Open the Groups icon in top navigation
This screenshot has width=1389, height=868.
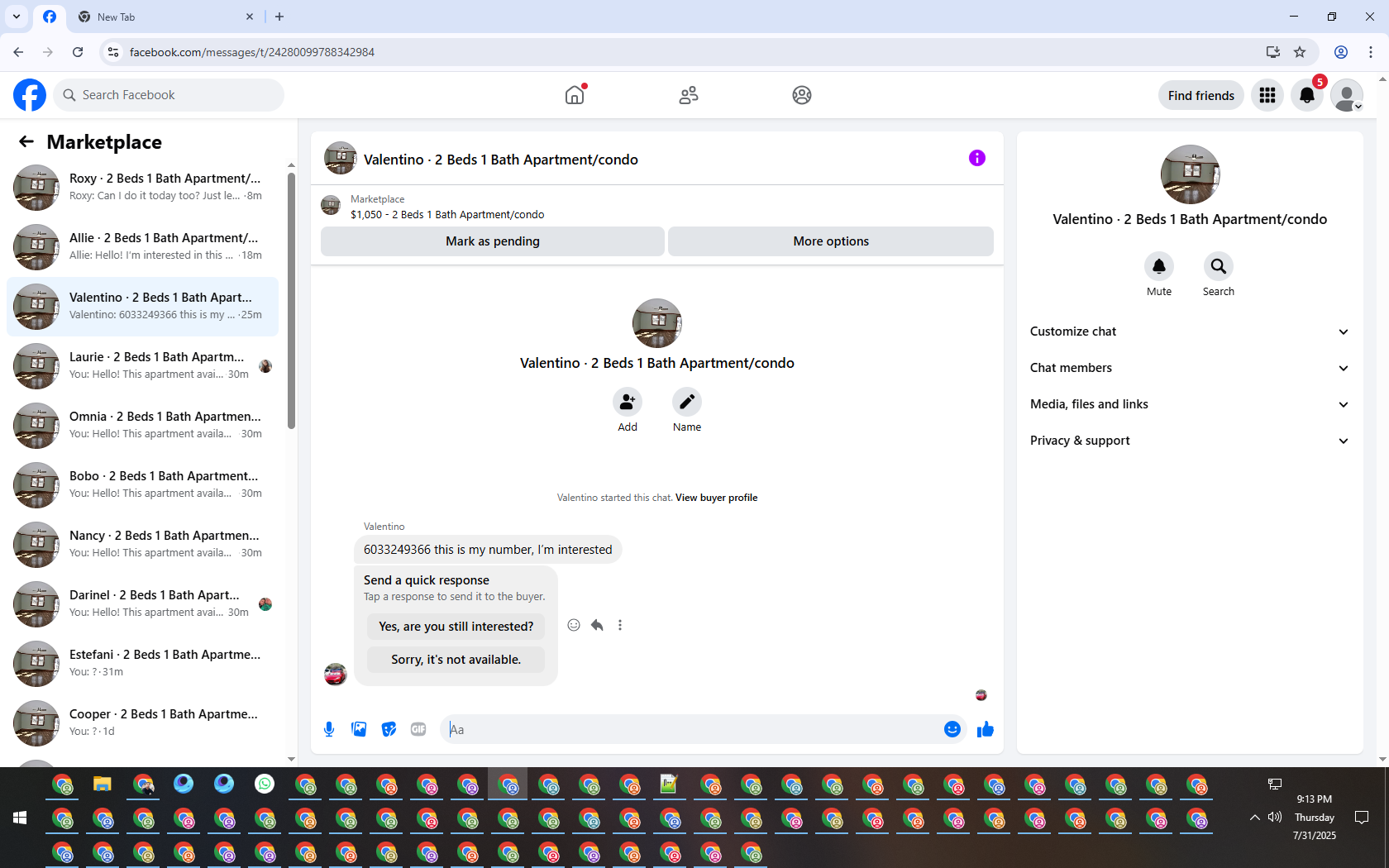[802, 95]
